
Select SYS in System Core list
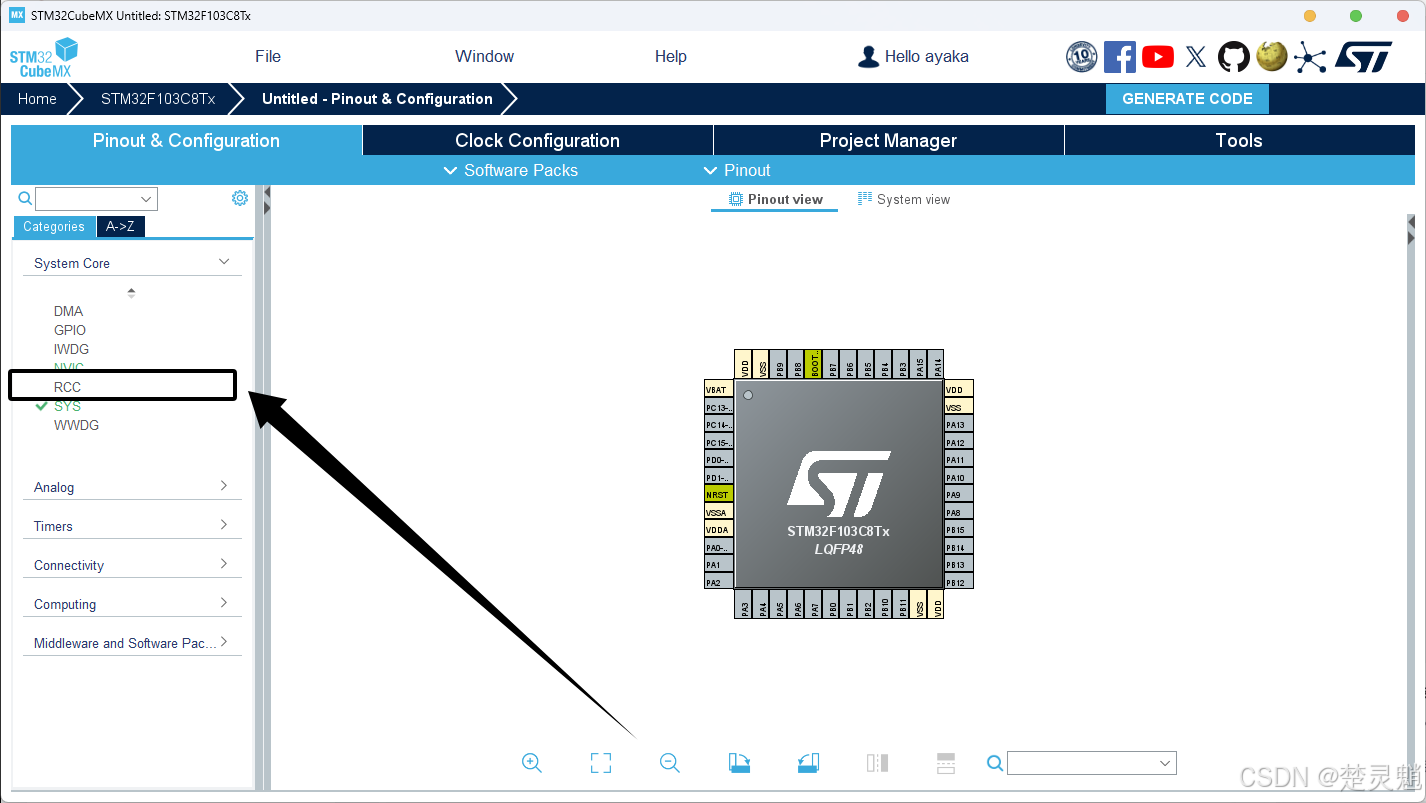pos(68,406)
